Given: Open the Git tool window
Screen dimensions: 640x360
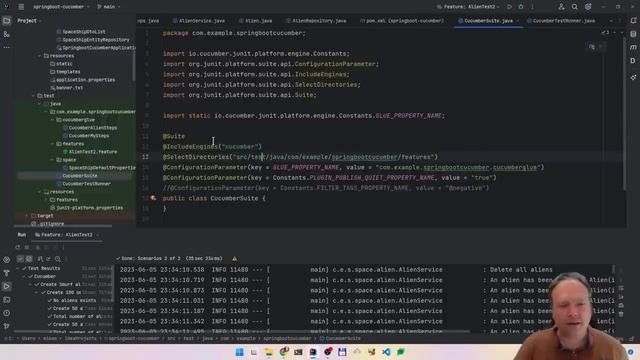Looking at the screenshot, I should pos(7,326).
